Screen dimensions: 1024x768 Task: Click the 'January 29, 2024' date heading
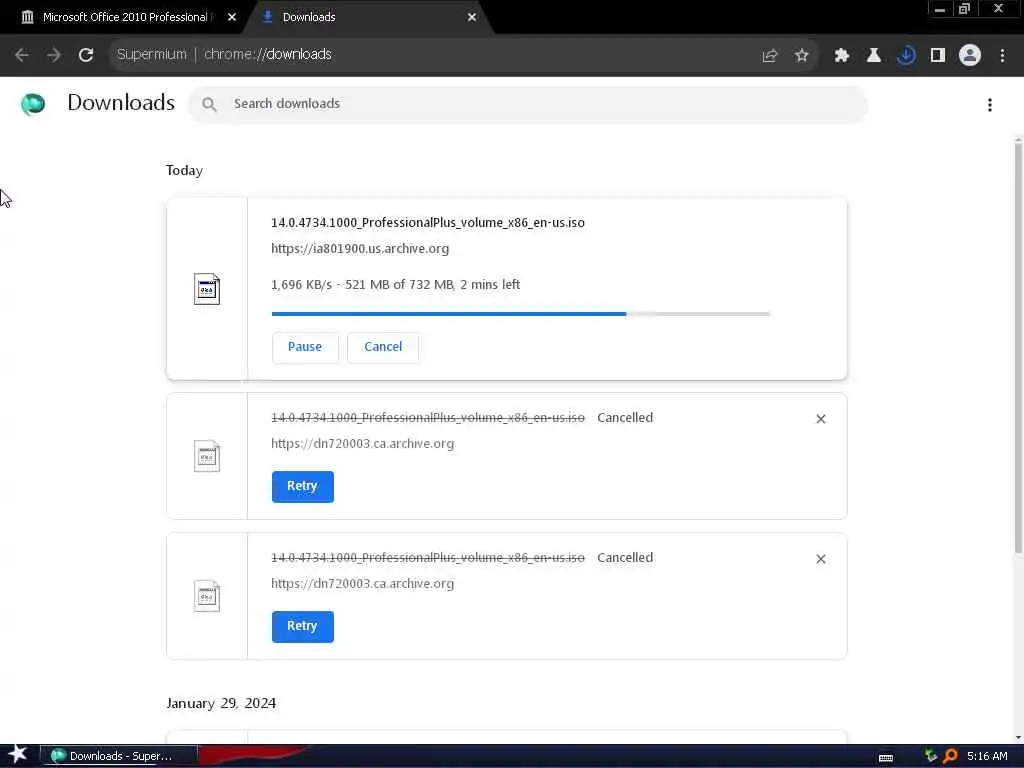click(221, 703)
